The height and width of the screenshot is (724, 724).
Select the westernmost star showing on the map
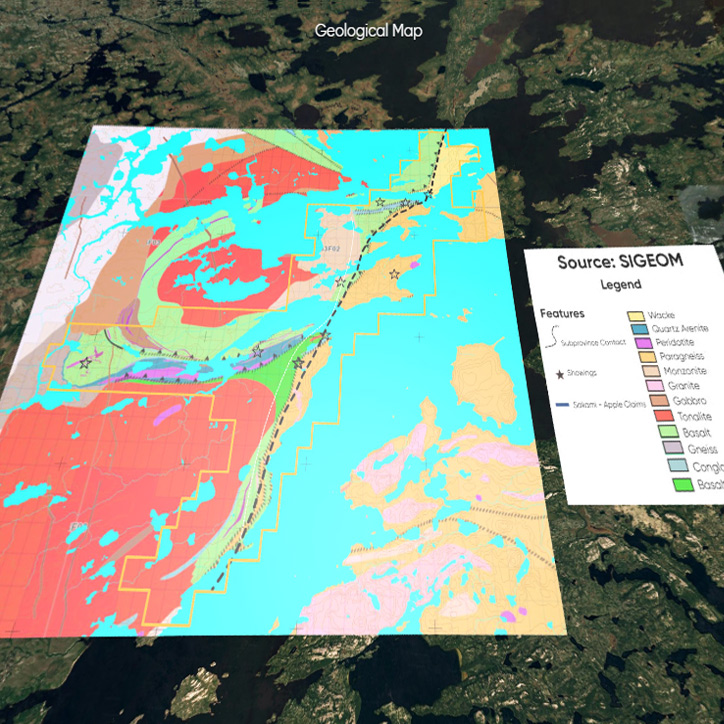coord(85,364)
